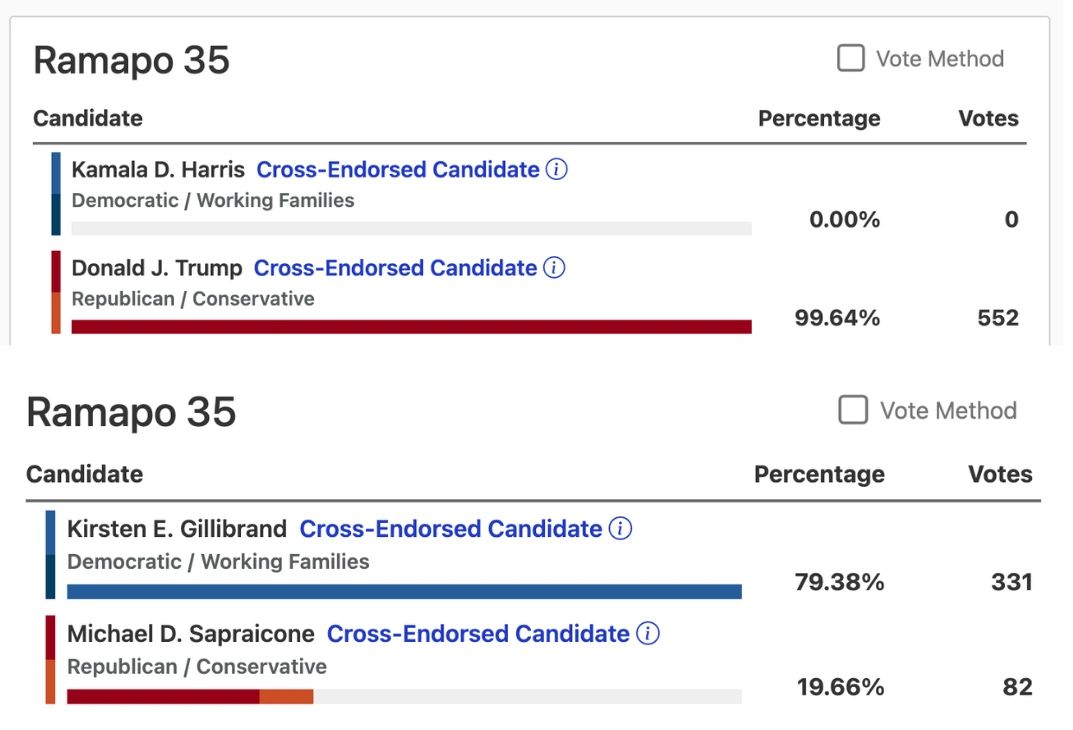The height and width of the screenshot is (730, 1073).
Task: Open info icon for Kirsten Gillibrand
Action: coord(620,529)
